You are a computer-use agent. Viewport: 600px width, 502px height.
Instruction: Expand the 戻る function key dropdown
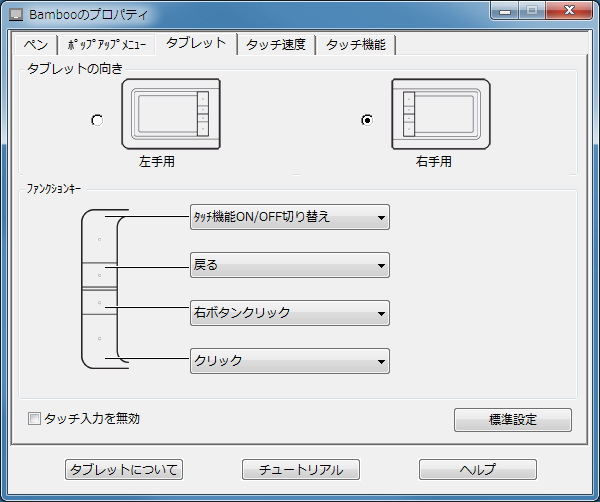pos(290,265)
